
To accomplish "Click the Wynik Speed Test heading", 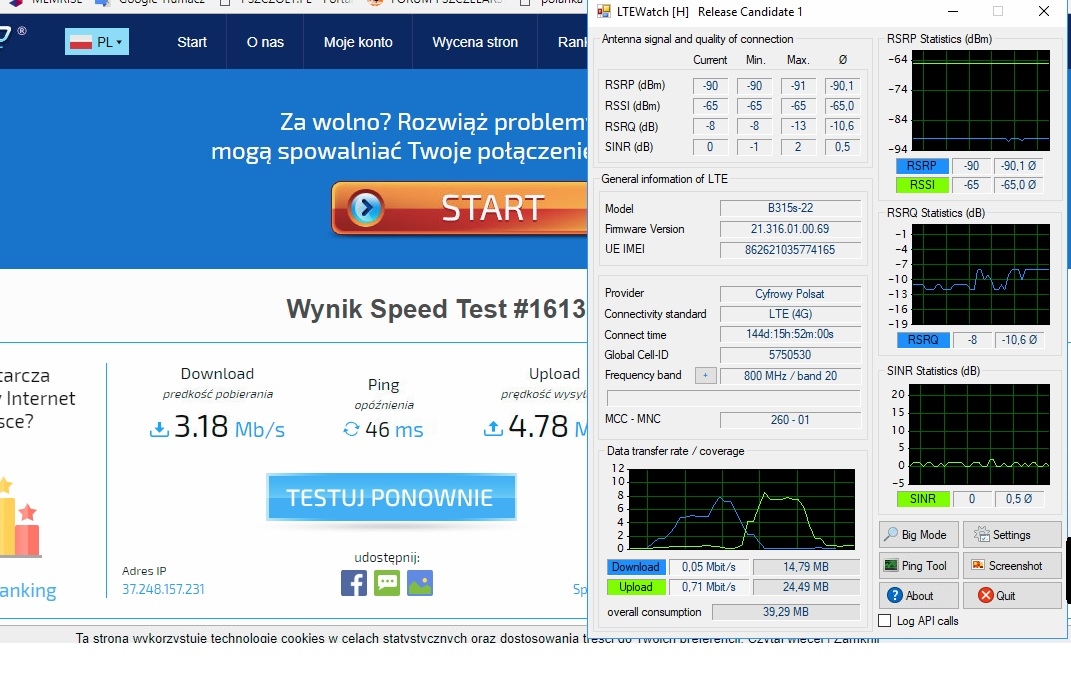I will pyautogui.click(x=436, y=309).
